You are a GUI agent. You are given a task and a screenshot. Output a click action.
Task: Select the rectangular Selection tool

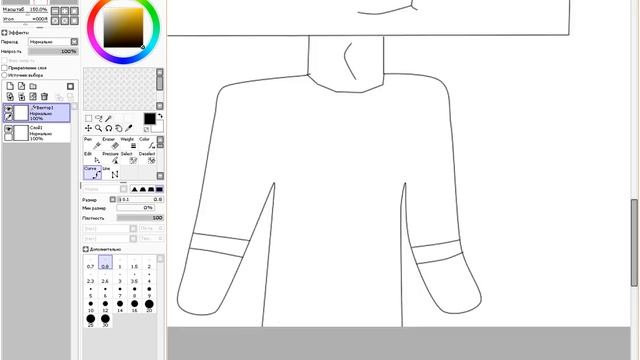coord(88,118)
